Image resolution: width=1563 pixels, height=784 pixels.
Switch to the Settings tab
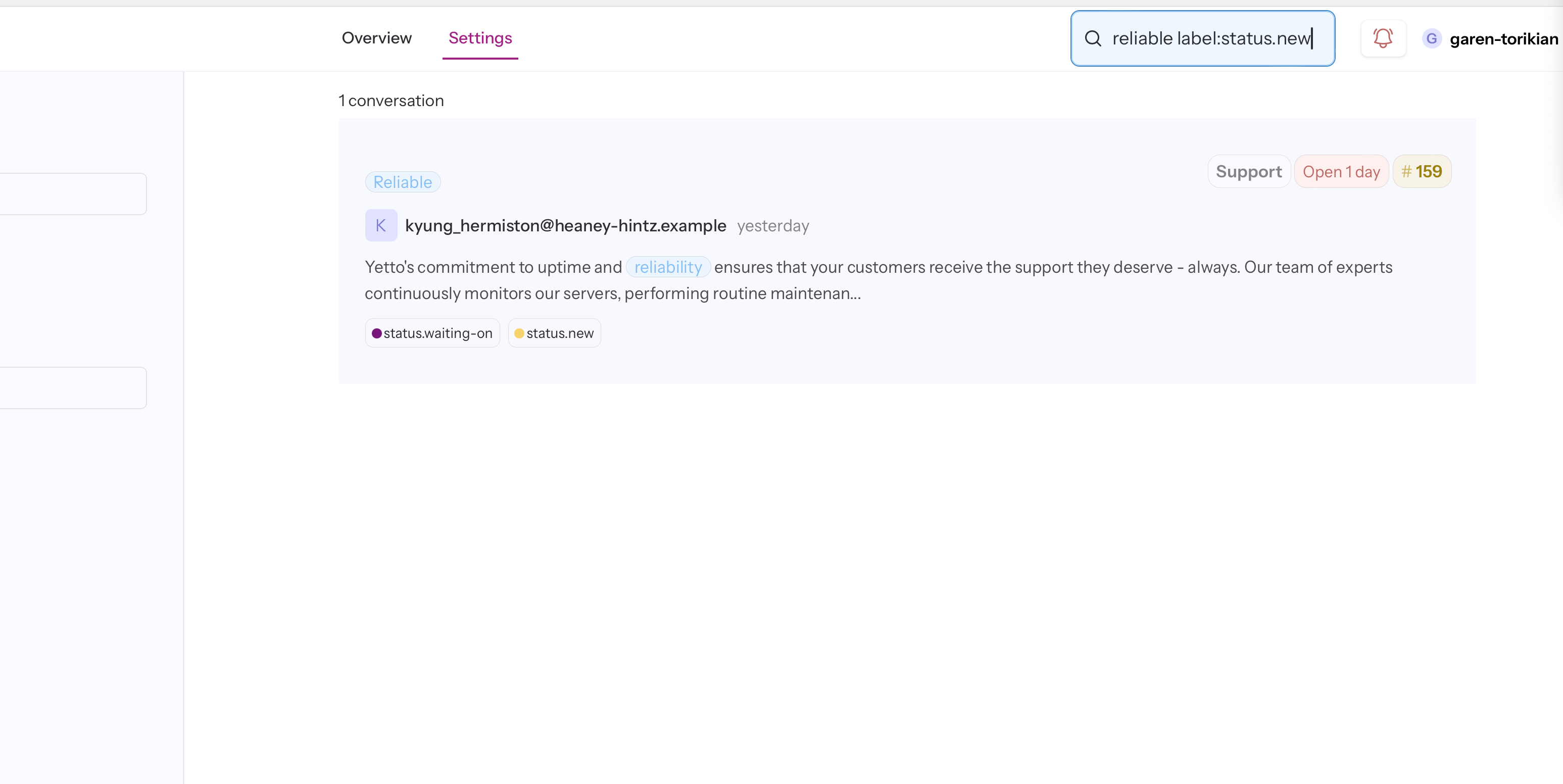[480, 37]
